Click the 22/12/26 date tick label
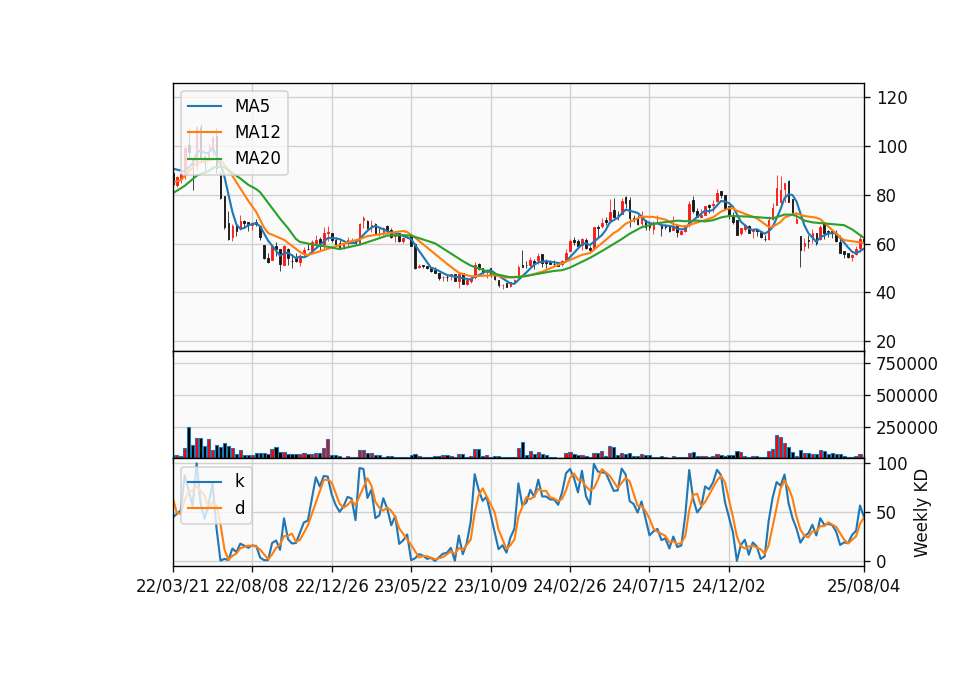 (x=332, y=586)
